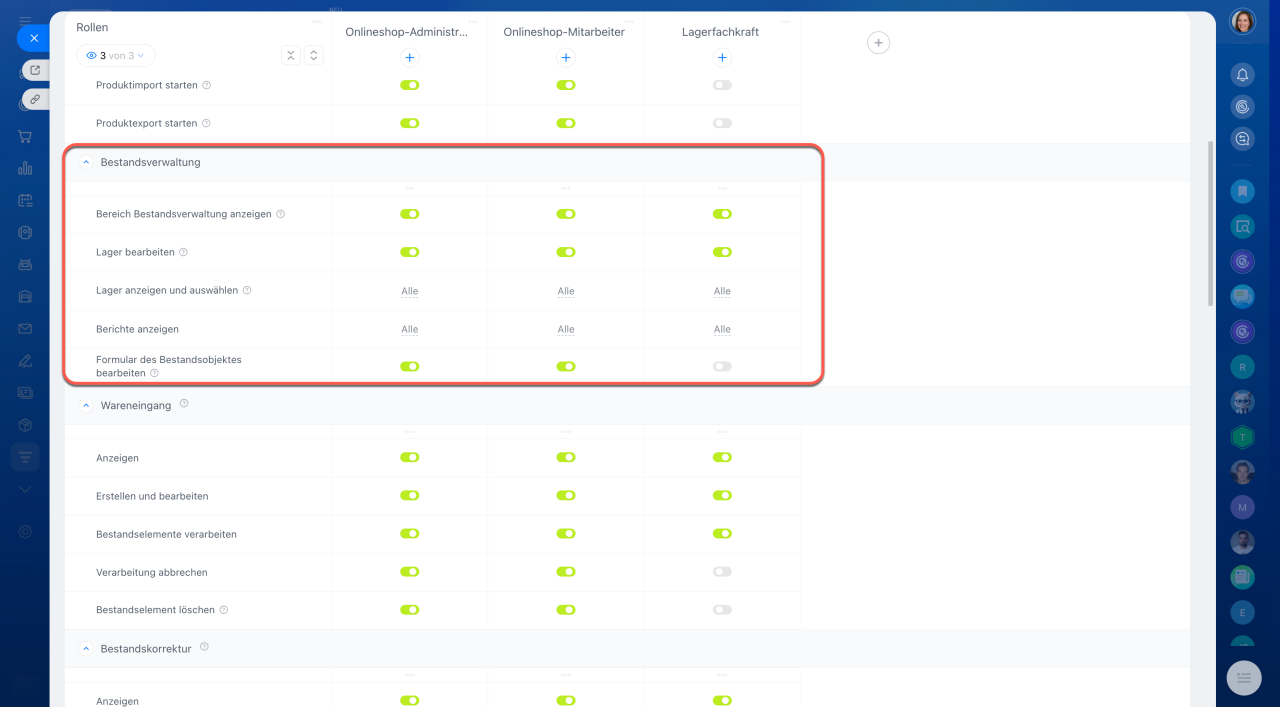Viewport: 1280px width, 707px height.
Task: Open Berichte anzeigen 'Alle' for Onlineshop-Mitarbeiter
Action: point(566,329)
